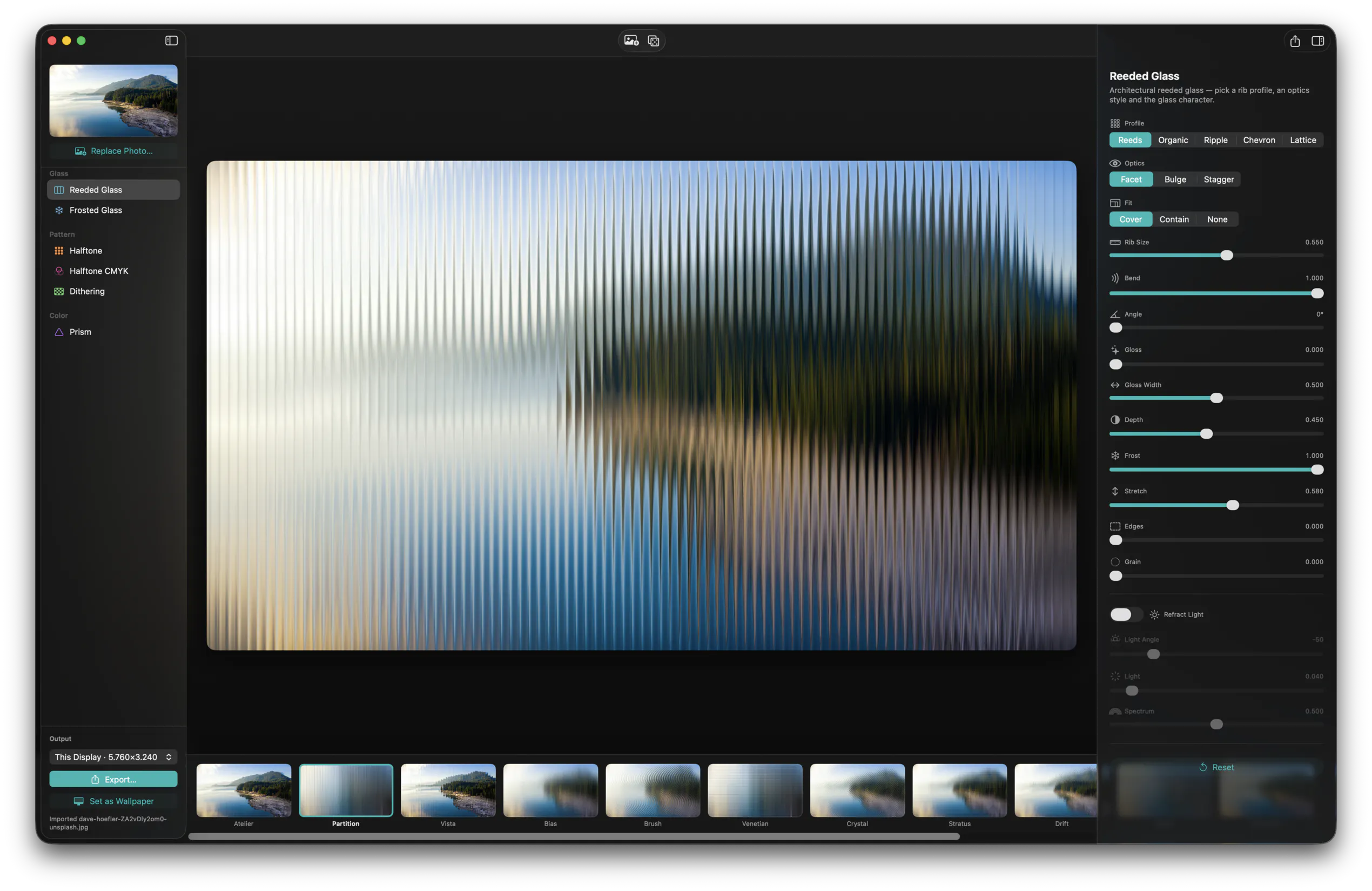Click the Halftone grid icon

(59, 250)
